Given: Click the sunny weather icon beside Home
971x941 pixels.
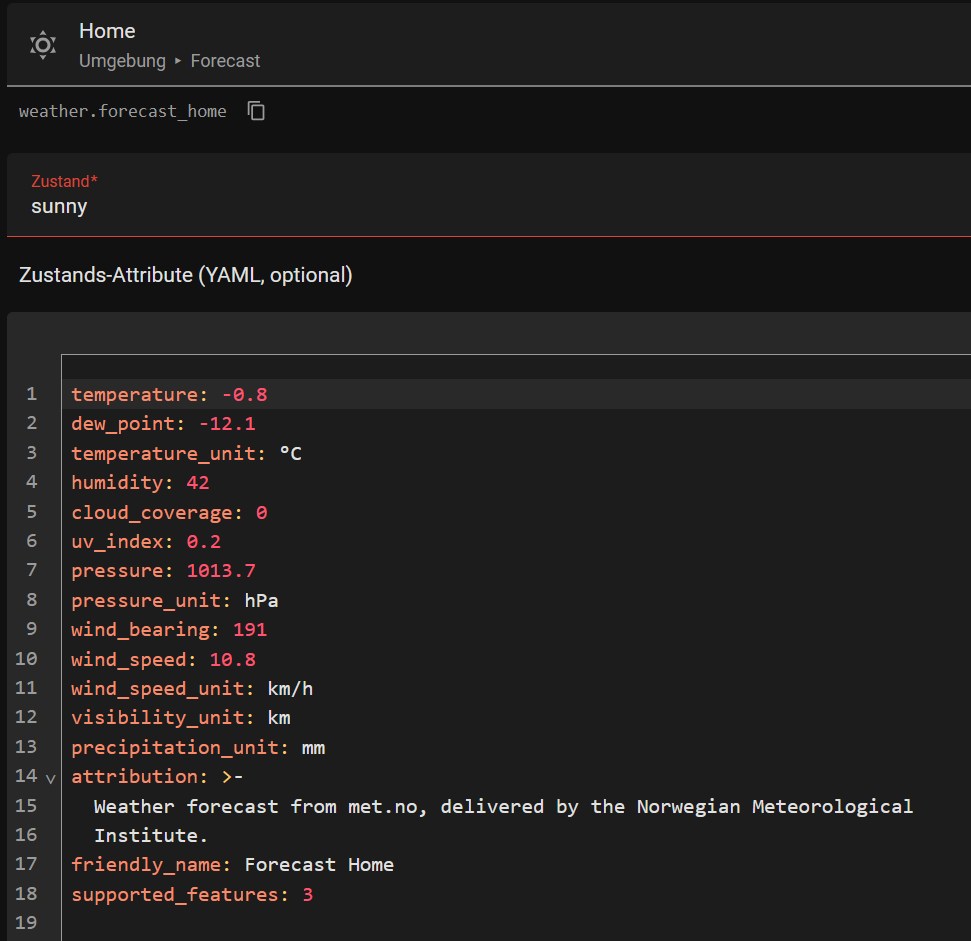Looking at the screenshot, I should point(43,45).
